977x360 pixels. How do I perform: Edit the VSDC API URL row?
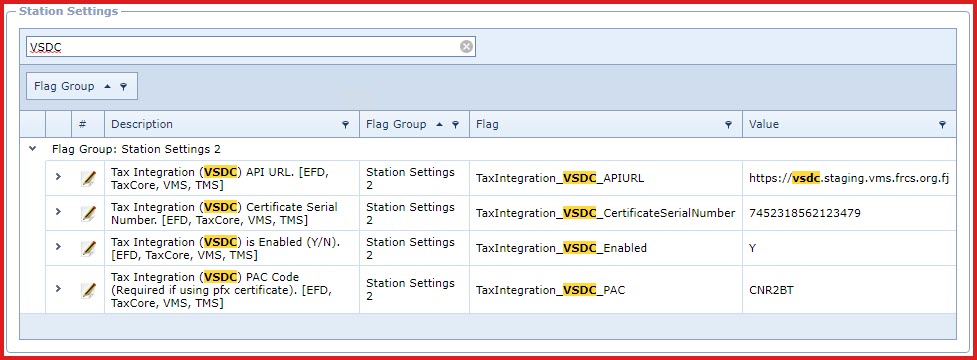(88, 179)
